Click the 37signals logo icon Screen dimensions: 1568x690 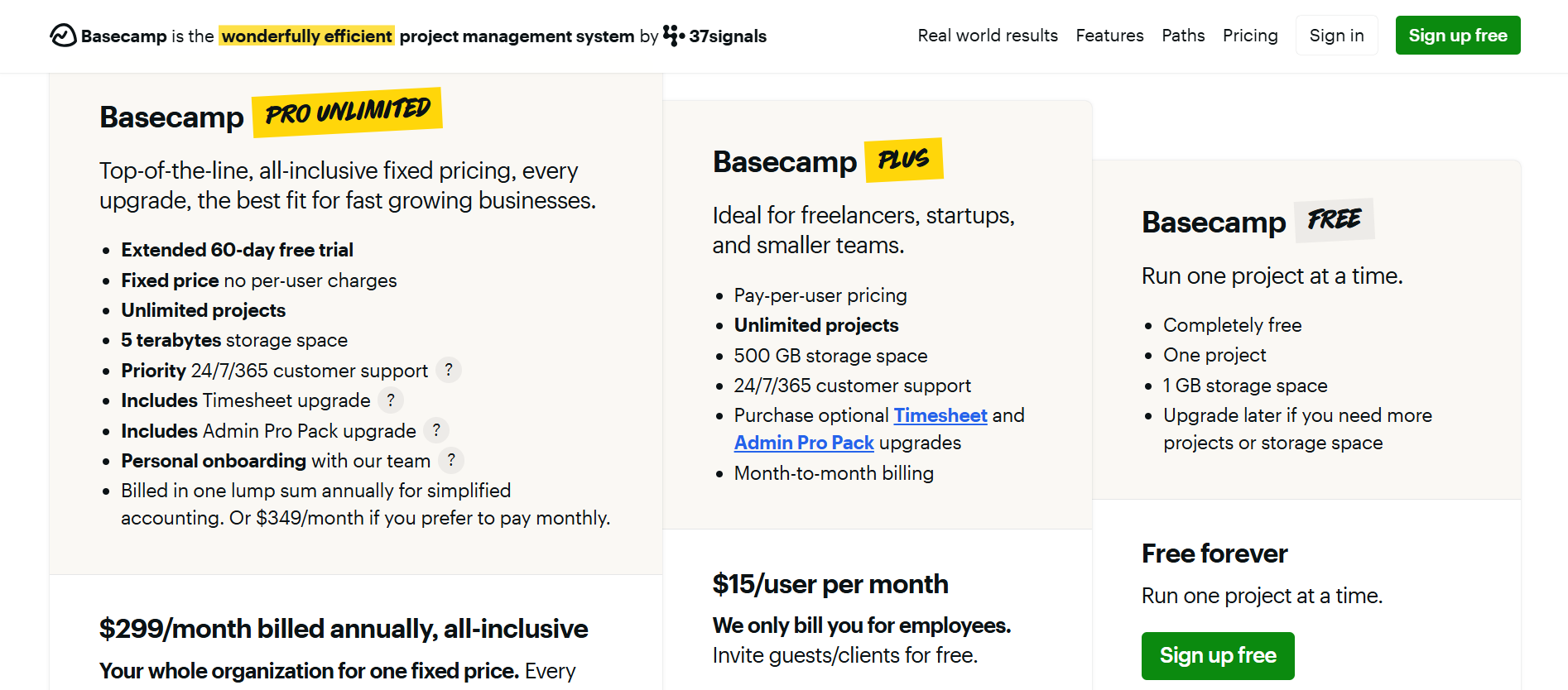click(x=674, y=36)
